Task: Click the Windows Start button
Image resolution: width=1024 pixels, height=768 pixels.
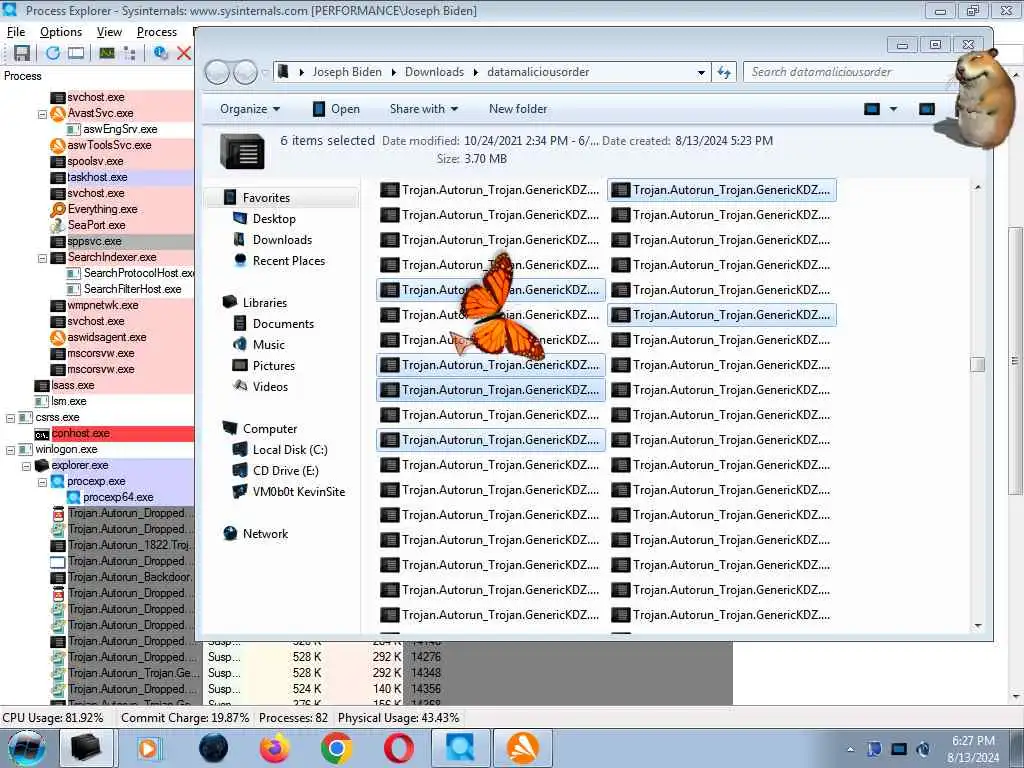Action: click(26, 748)
